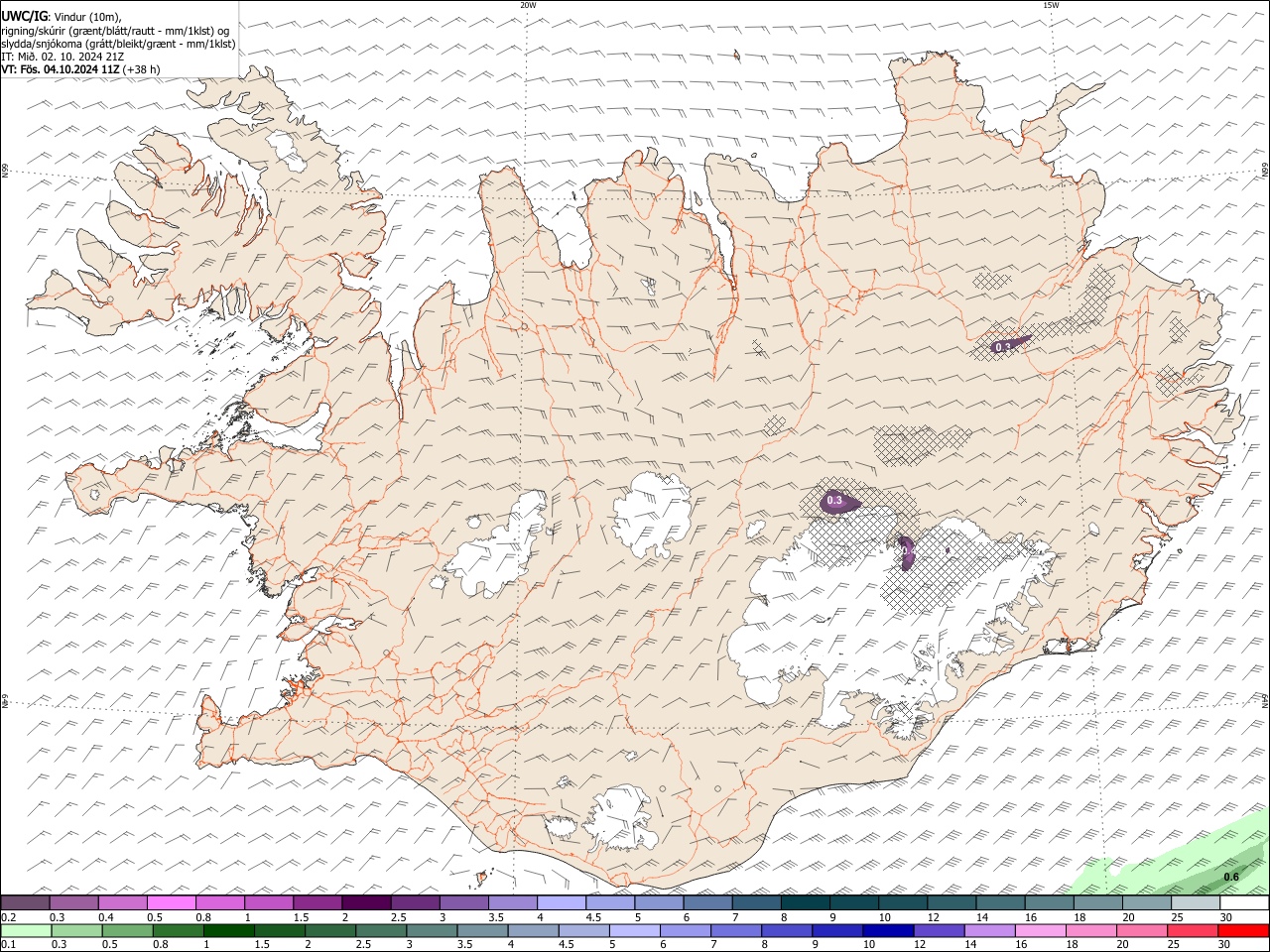Viewport: 1270px width, 952px height.
Task: Click the 15W longitude label
Action: 1051,5
